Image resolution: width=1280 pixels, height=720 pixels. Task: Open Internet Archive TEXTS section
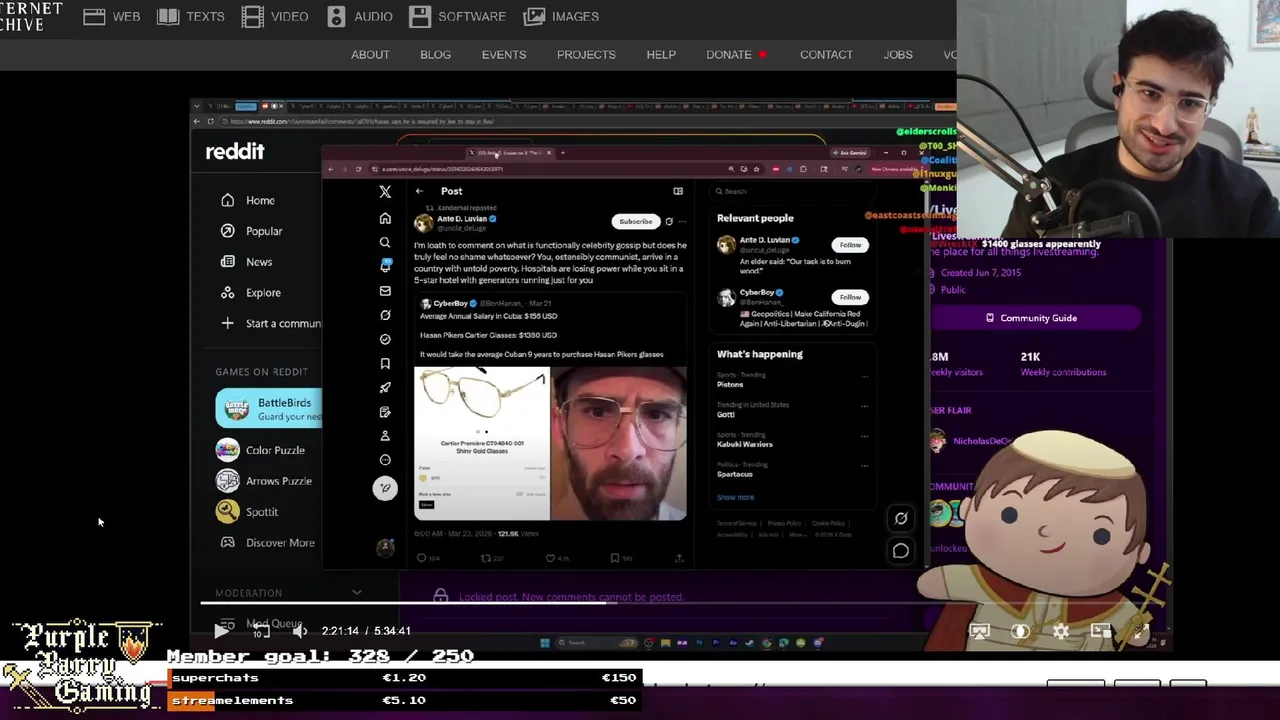pyautogui.click(x=191, y=16)
